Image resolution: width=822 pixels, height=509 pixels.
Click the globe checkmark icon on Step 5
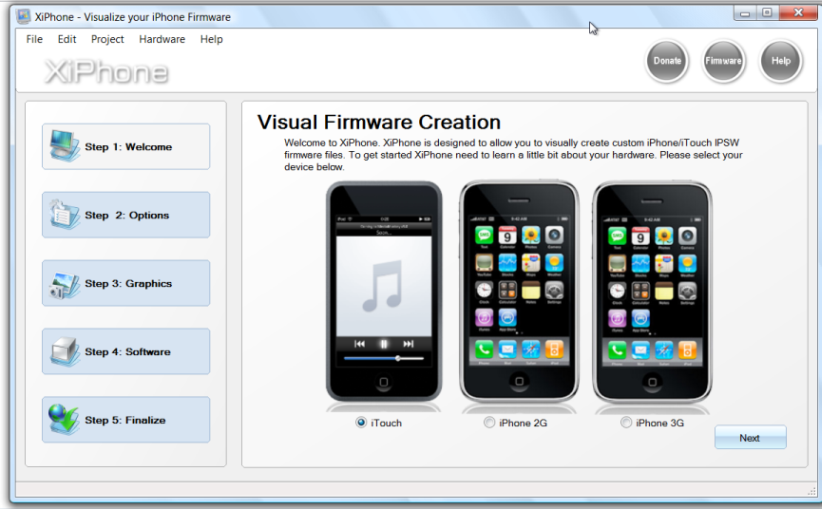[63, 419]
